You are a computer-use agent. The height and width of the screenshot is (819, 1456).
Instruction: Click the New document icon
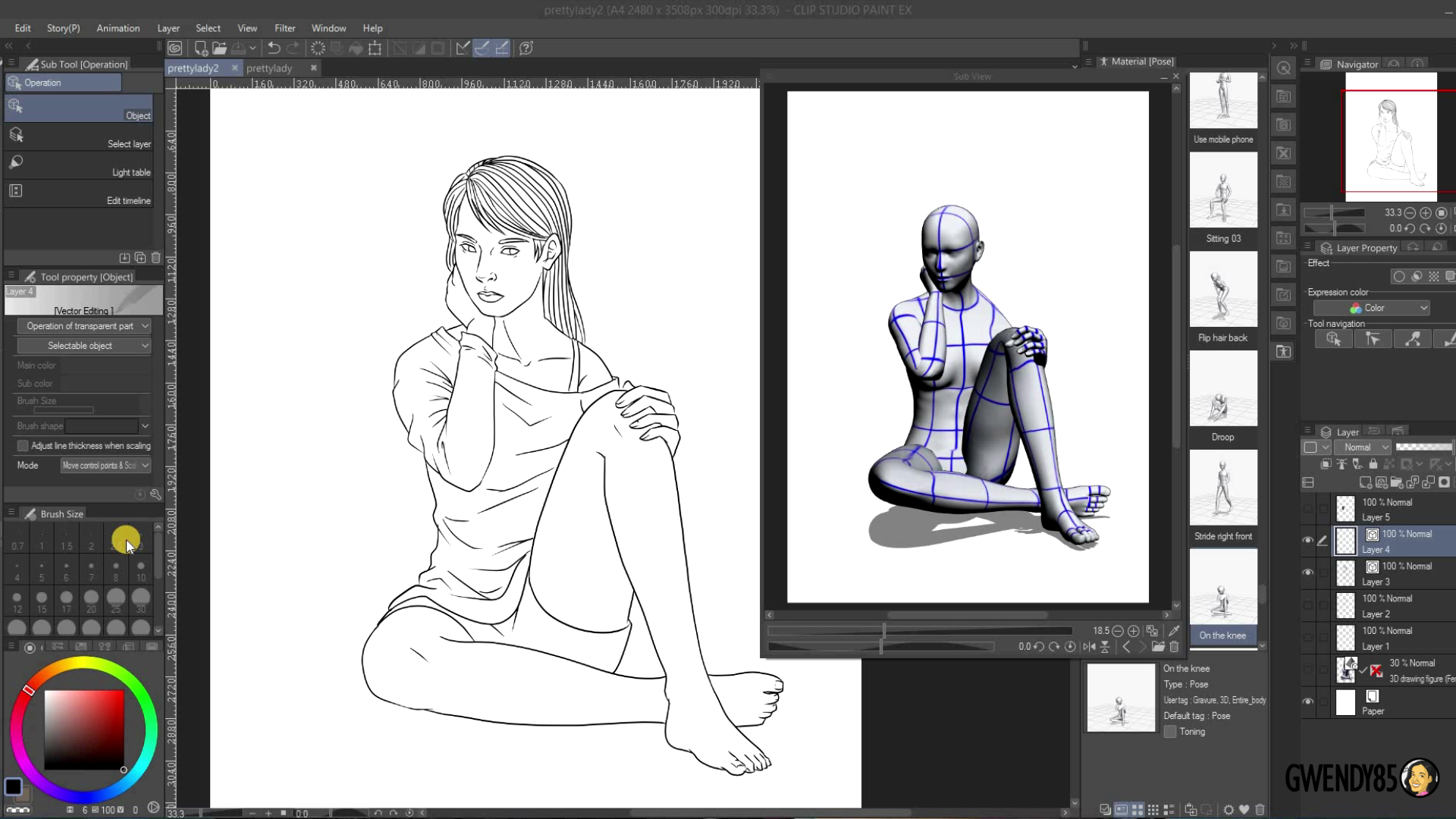(x=201, y=48)
